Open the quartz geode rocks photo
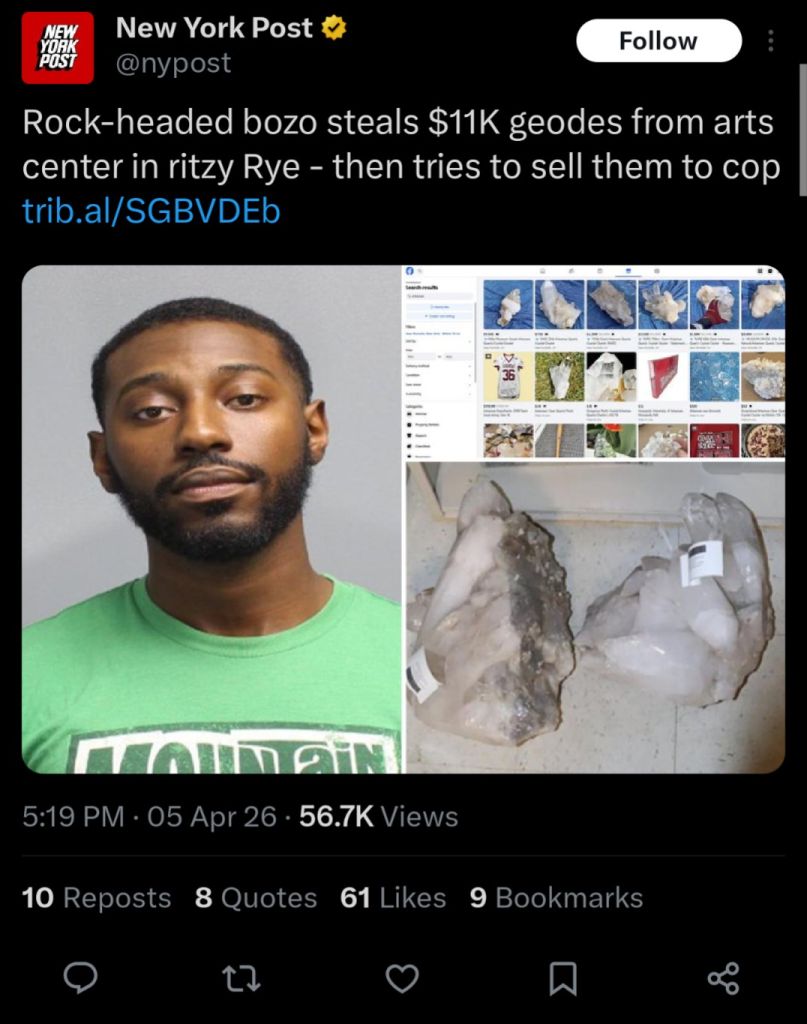 coord(595,618)
